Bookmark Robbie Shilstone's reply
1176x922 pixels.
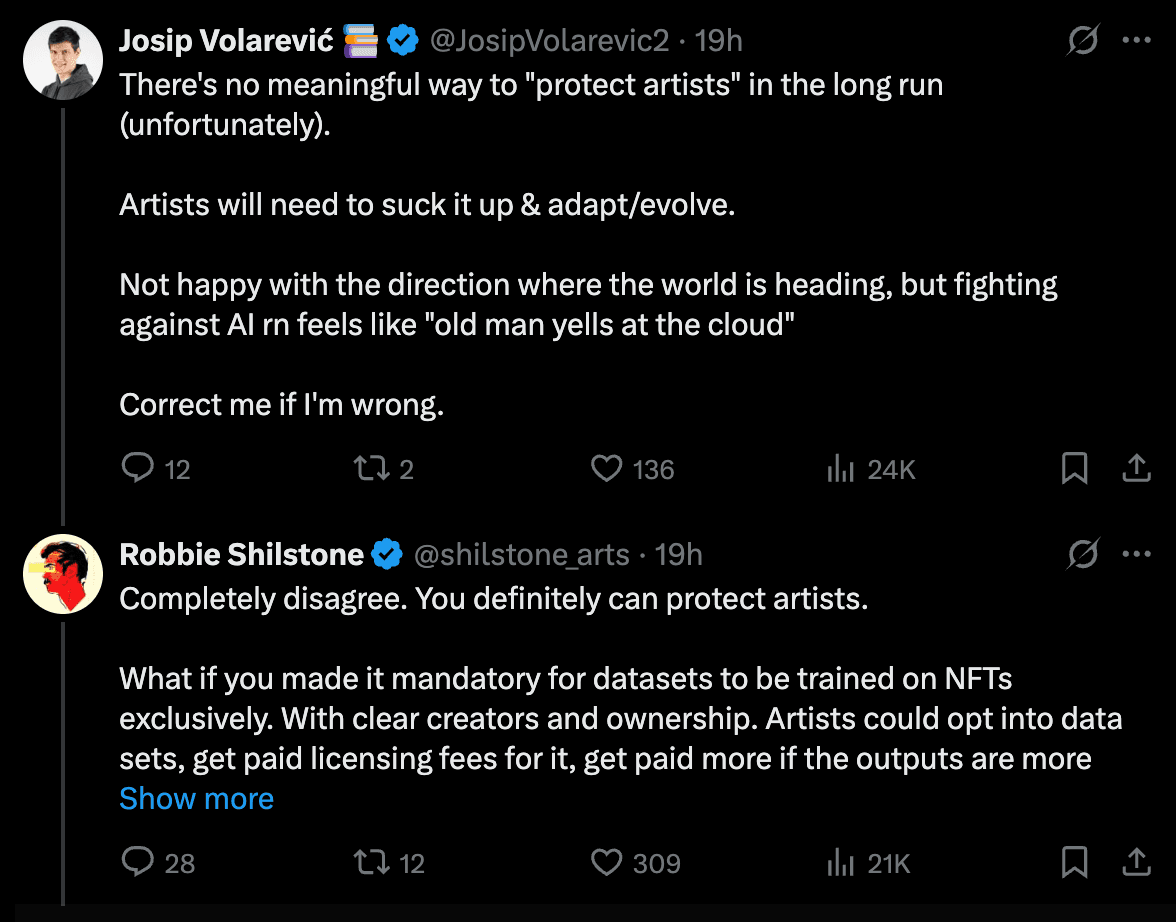tap(1074, 862)
